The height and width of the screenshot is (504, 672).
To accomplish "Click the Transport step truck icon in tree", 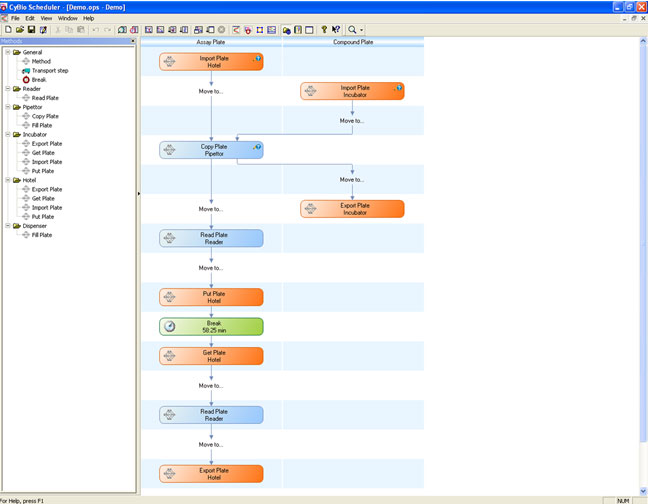I will tap(26, 71).
